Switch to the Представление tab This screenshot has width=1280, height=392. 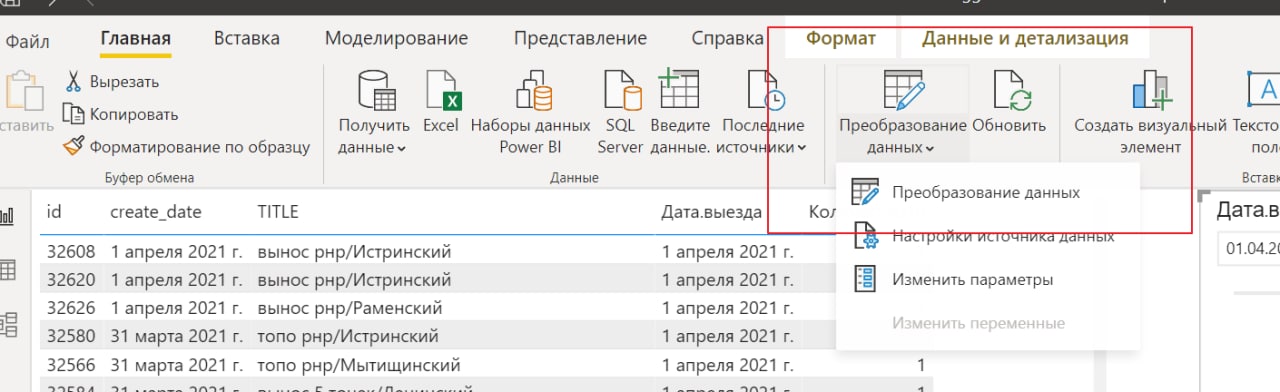(580, 39)
